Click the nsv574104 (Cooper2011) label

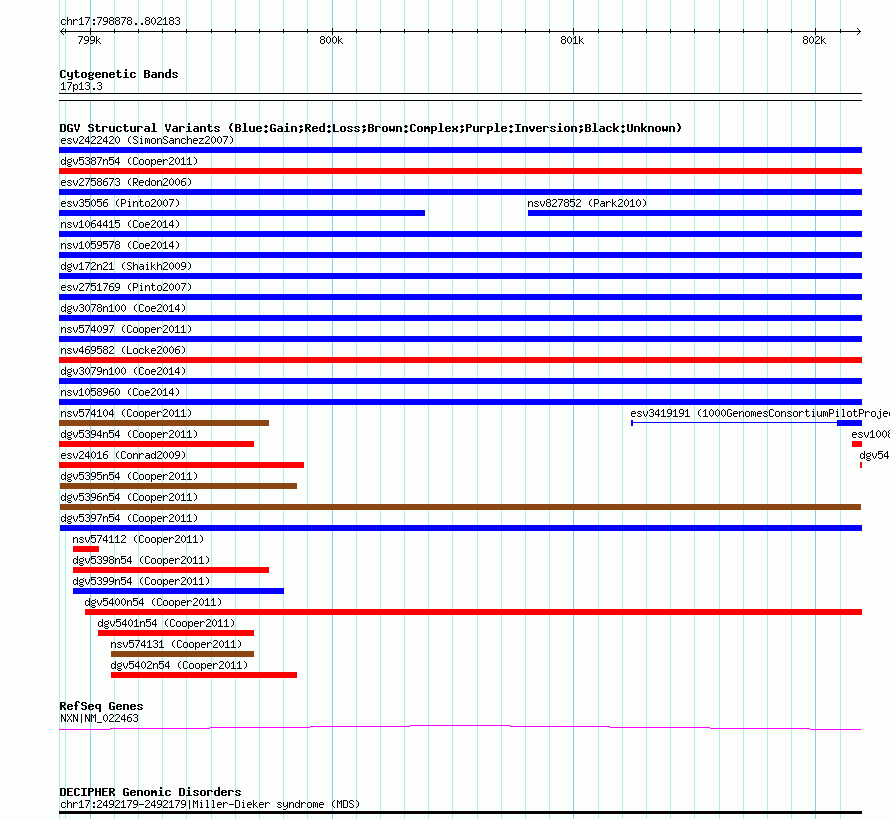(x=126, y=413)
